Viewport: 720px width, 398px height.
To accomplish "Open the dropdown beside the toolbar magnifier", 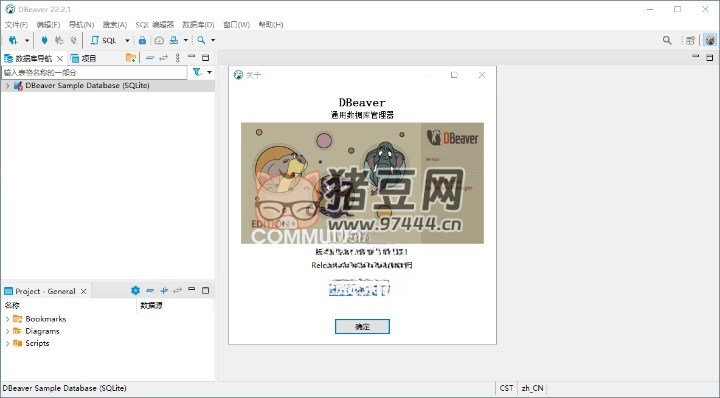I will (213, 40).
